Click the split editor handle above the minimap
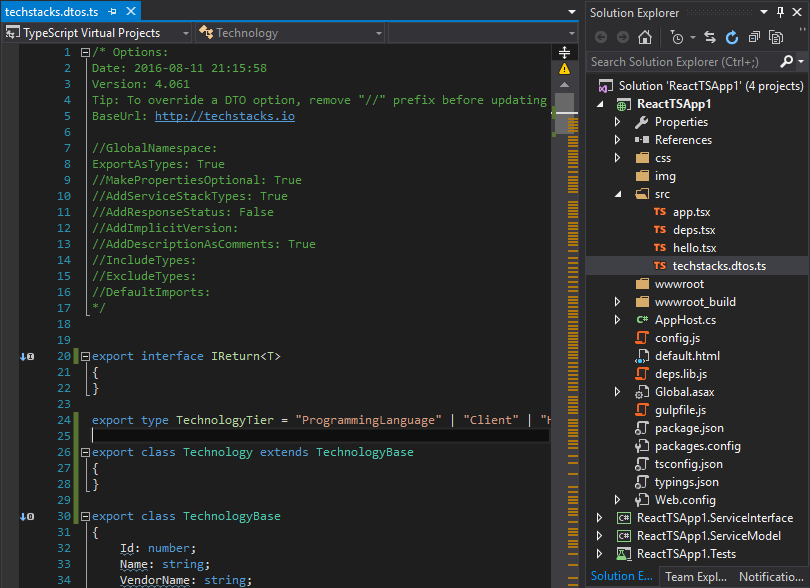The width and height of the screenshot is (810, 588). [x=564, y=50]
